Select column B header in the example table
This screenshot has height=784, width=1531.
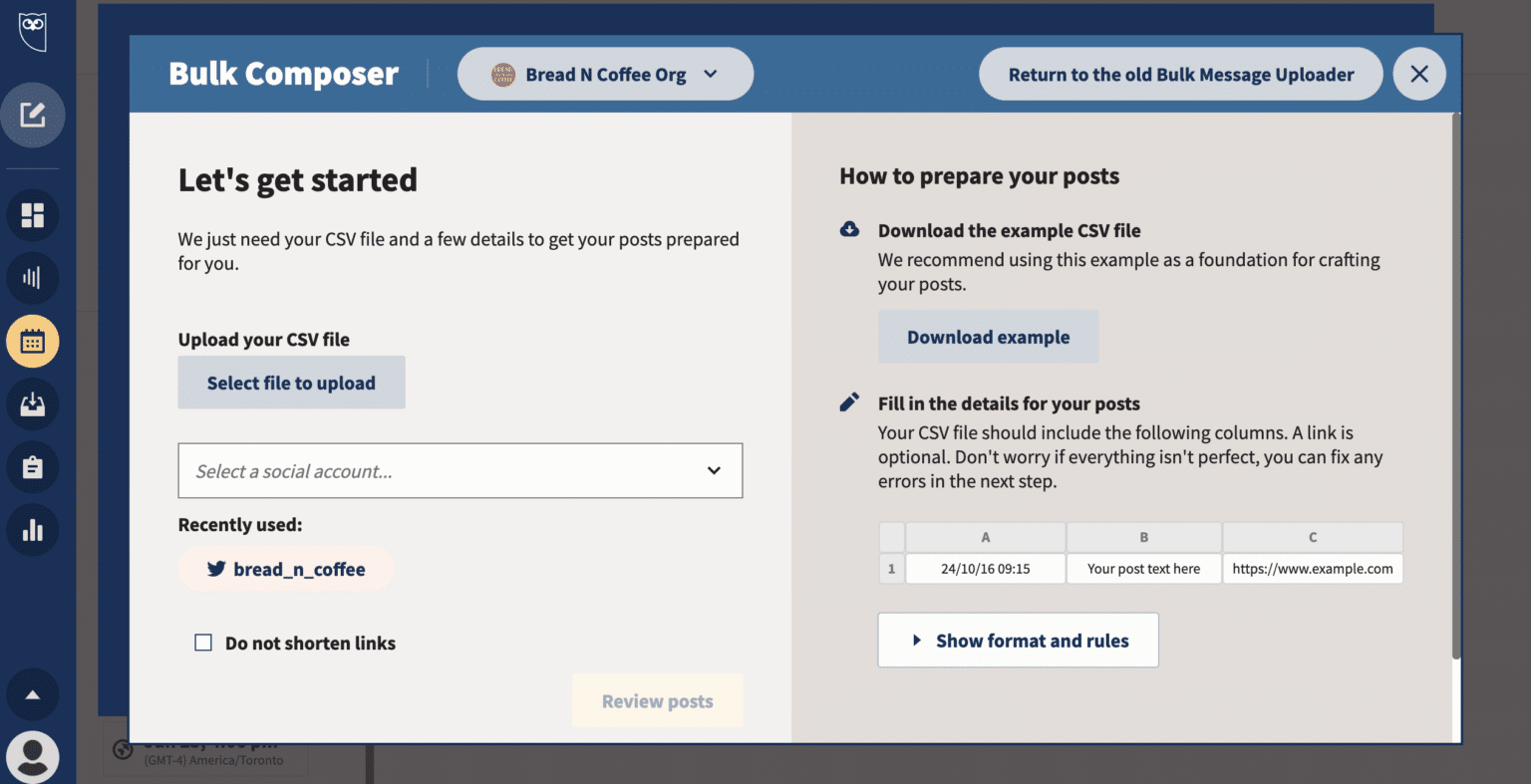(1143, 537)
